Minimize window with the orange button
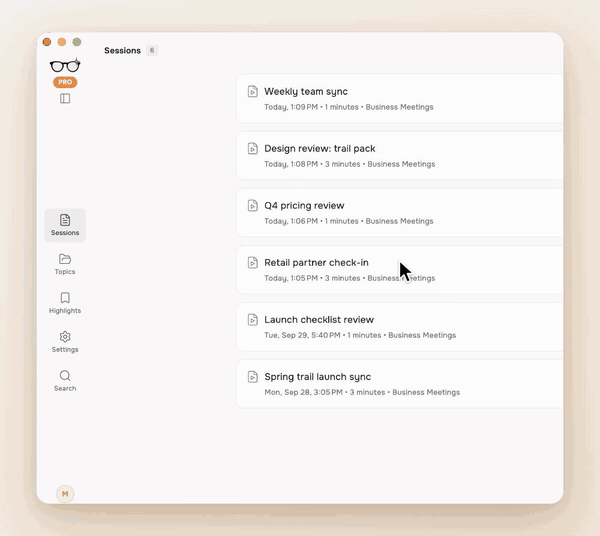 [x=62, y=42]
